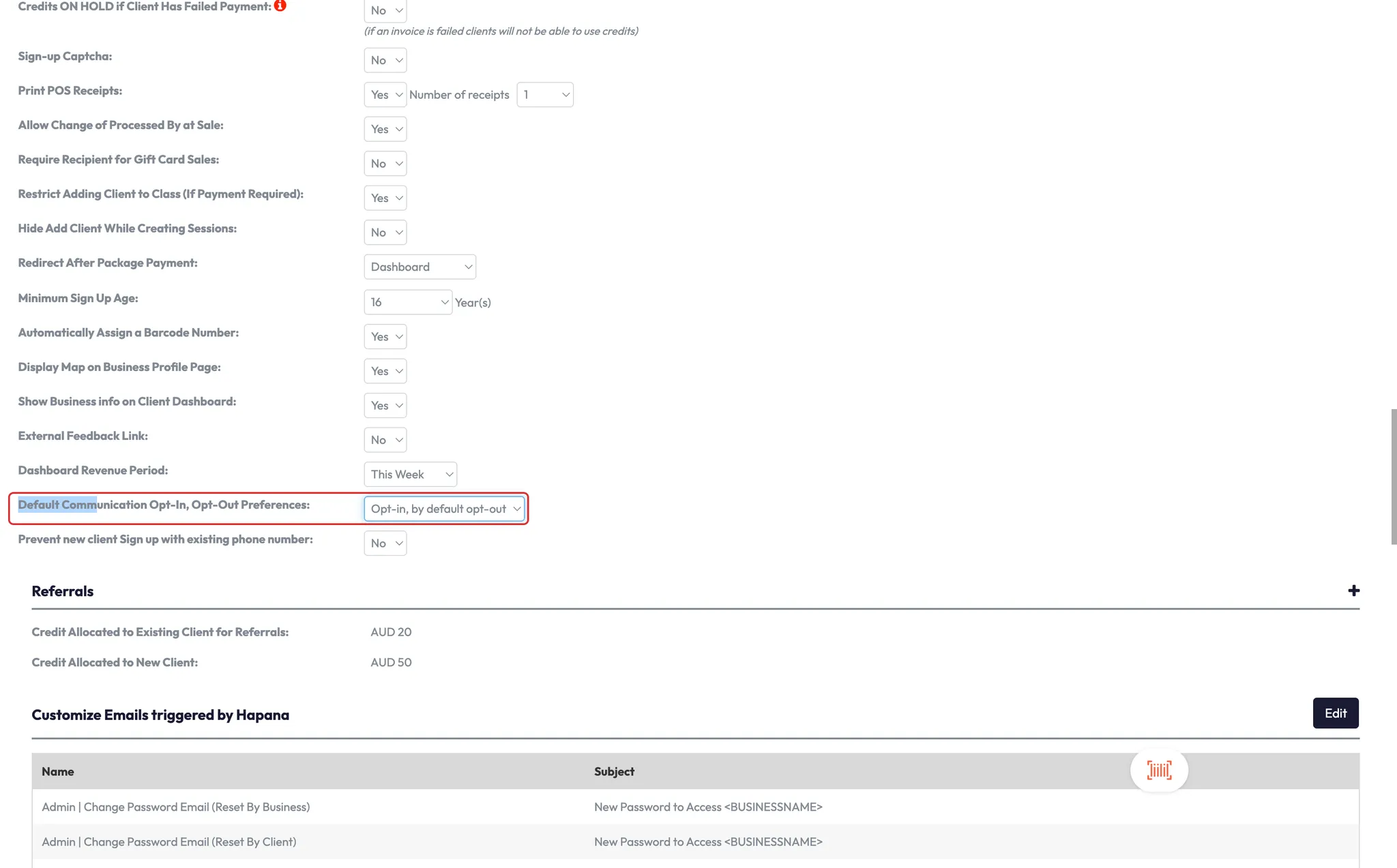Open Allow Change of Processed By dropdown
This screenshot has width=1397, height=868.
coord(385,129)
